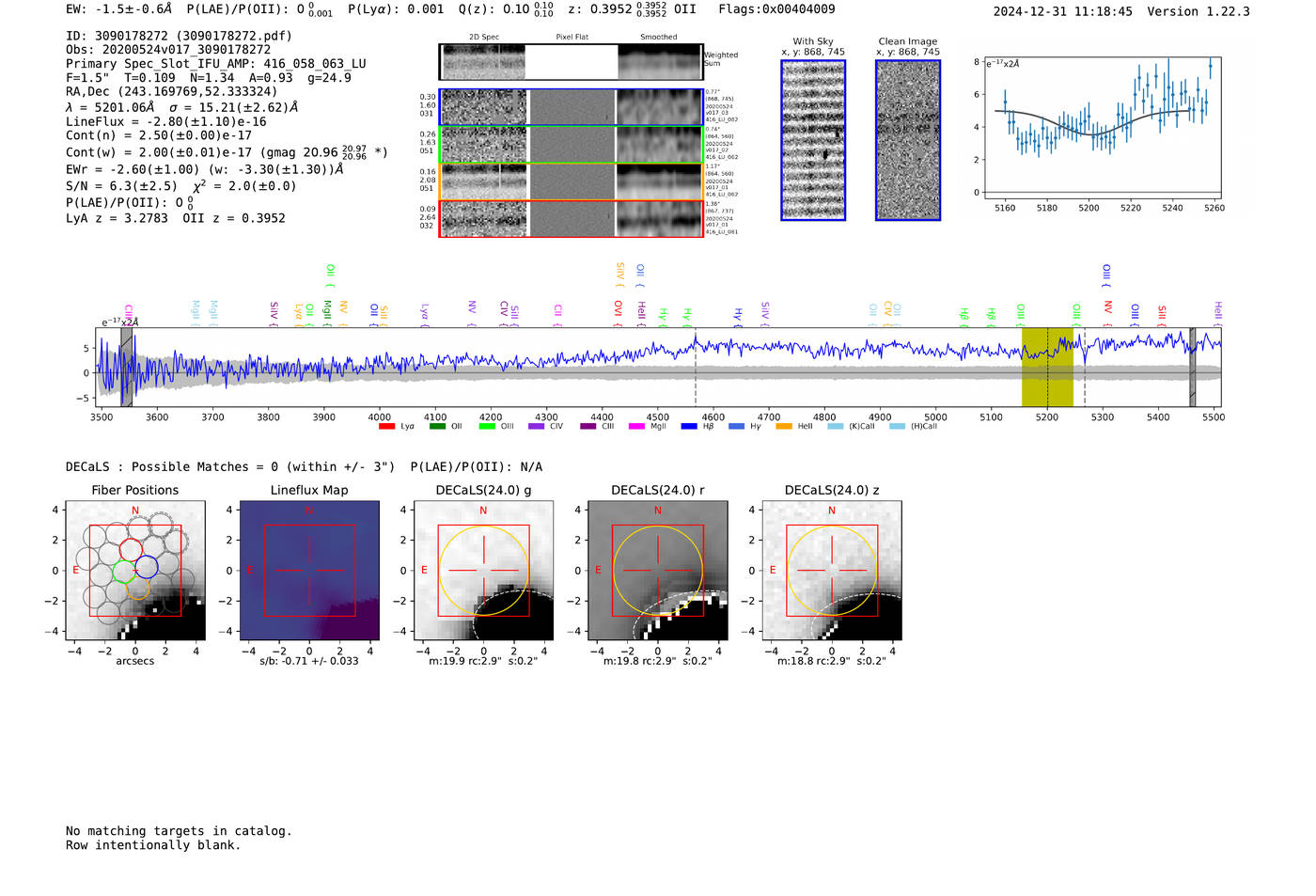The height and width of the screenshot is (896, 1316).
Task: Click the dark purple CIII legend swatch
Action: click(x=588, y=426)
